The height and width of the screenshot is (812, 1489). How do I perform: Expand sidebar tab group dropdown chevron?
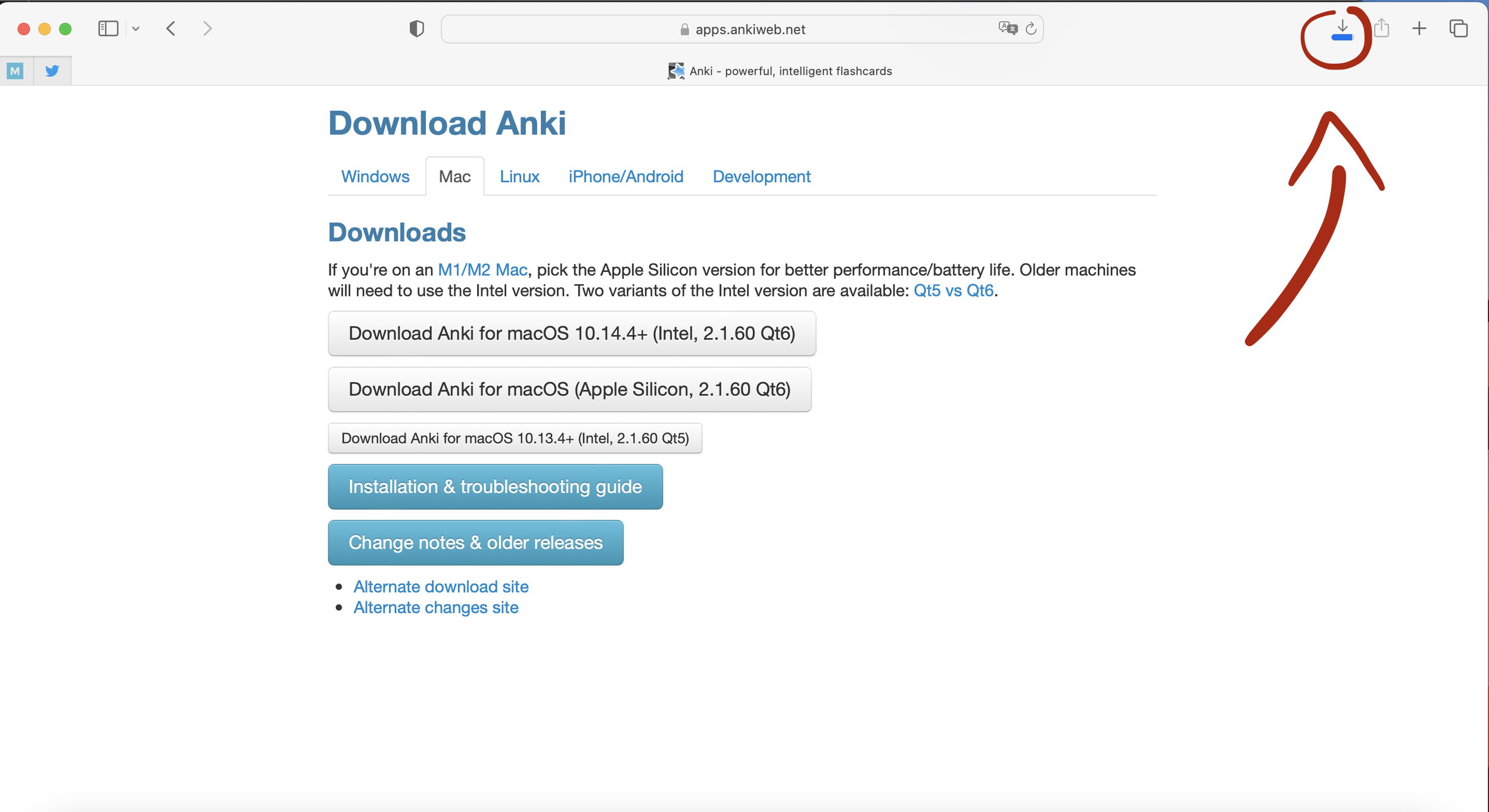pos(136,29)
